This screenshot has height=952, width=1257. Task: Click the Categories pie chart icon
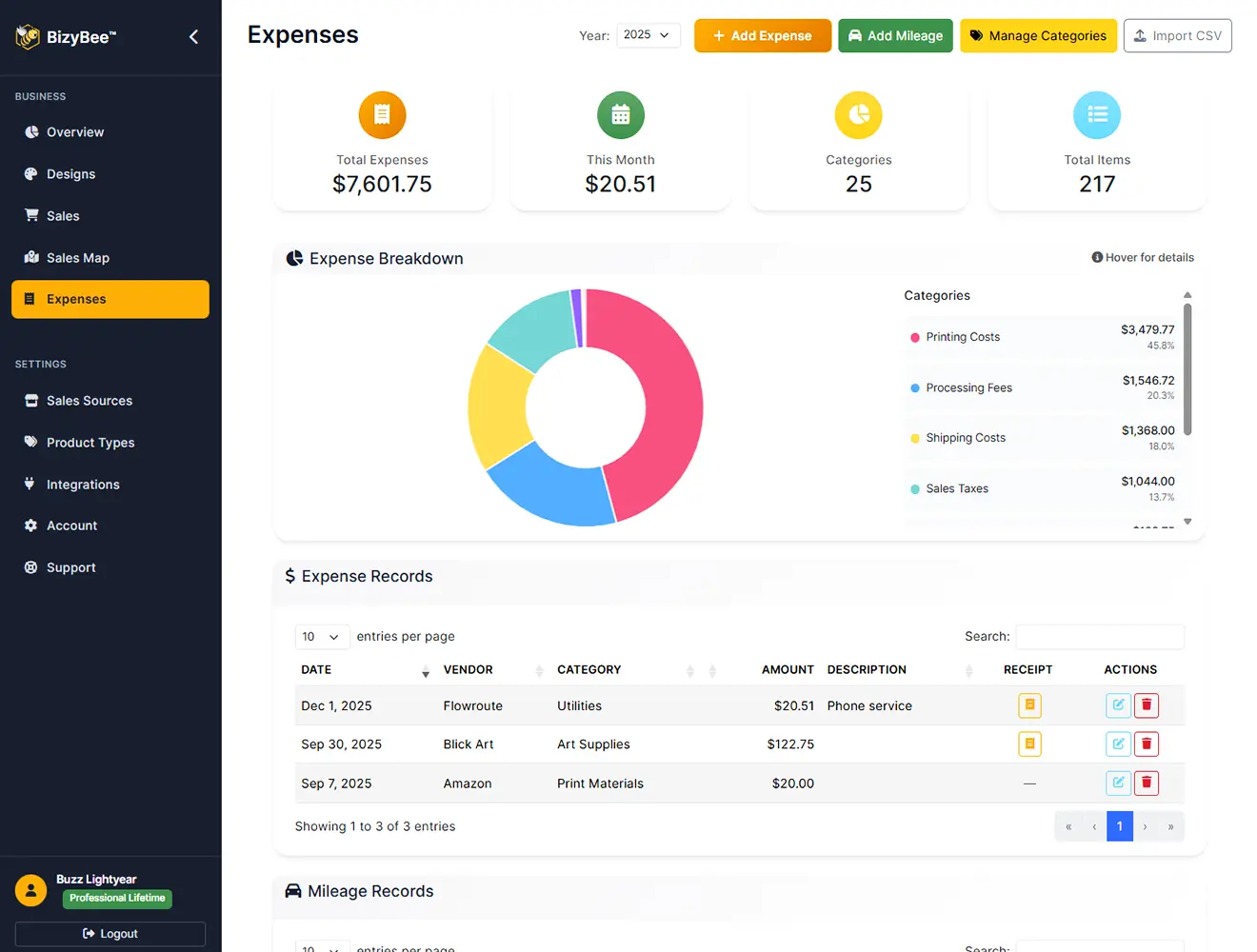coord(858,114)
